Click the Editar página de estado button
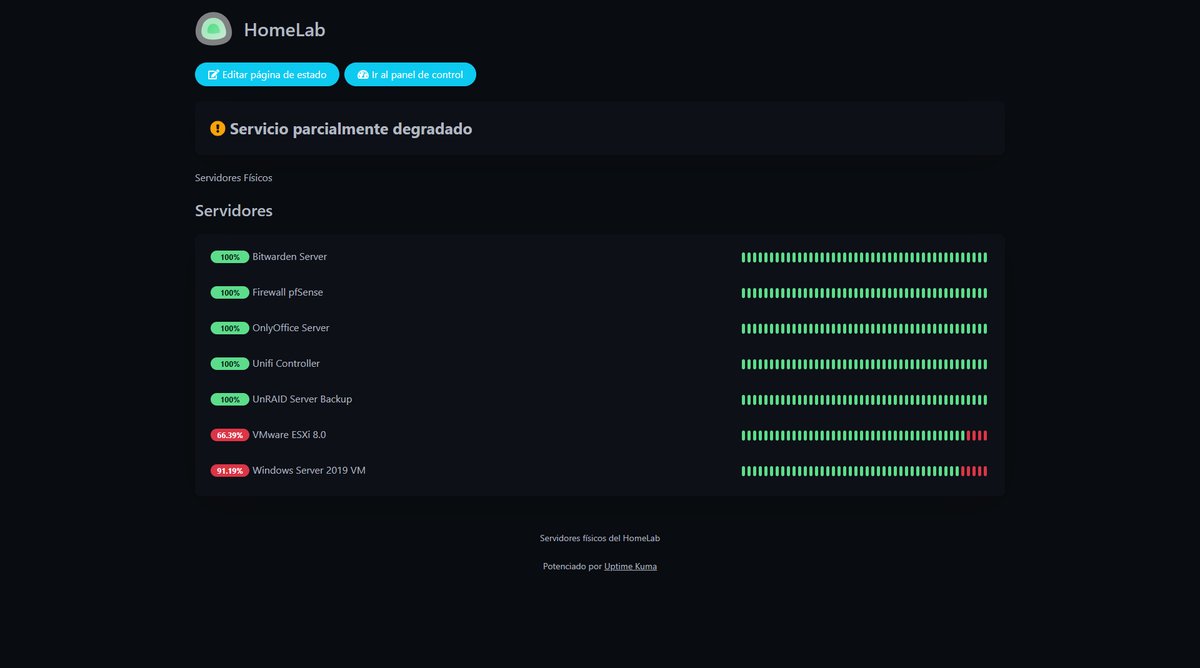Viewport: 1200px width, 668px height. point(266,74)
